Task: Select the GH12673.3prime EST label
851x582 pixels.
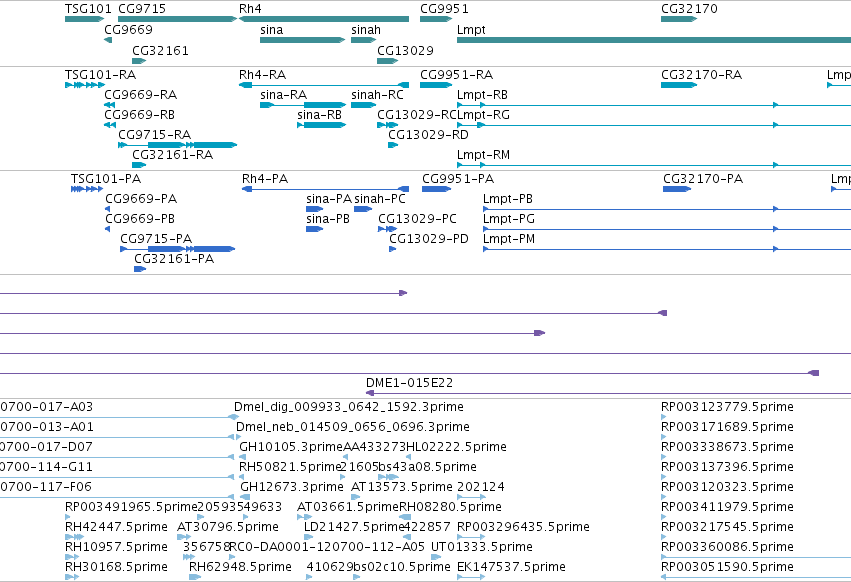Action: [x=292, y=487]
